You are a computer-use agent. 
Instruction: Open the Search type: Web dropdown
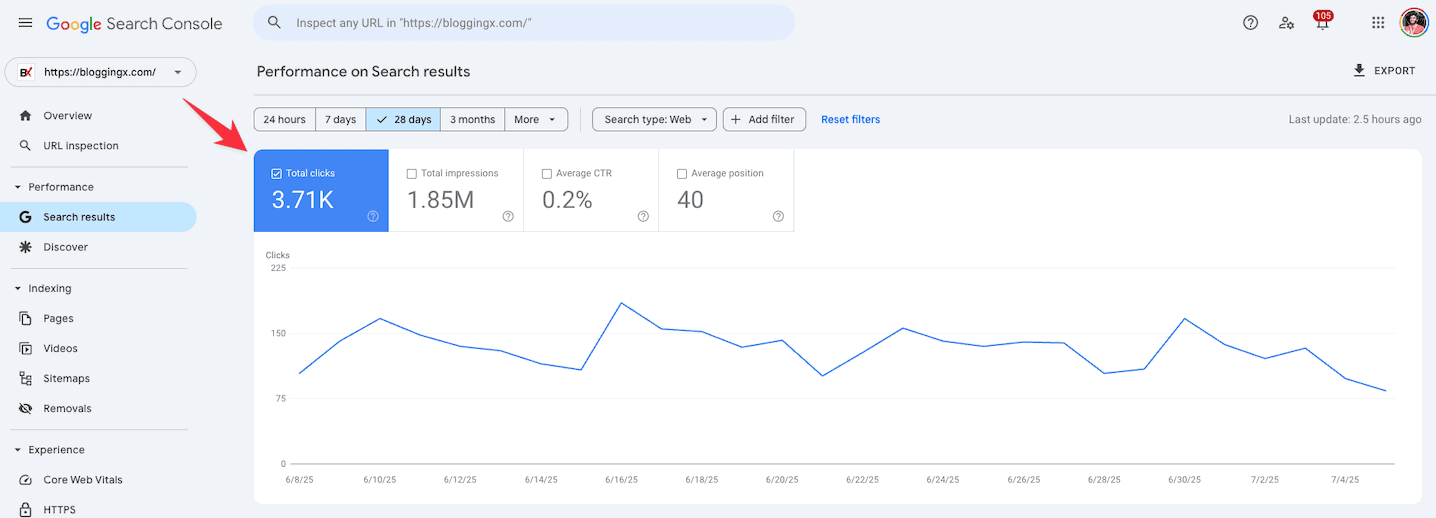tap(655, 119)
